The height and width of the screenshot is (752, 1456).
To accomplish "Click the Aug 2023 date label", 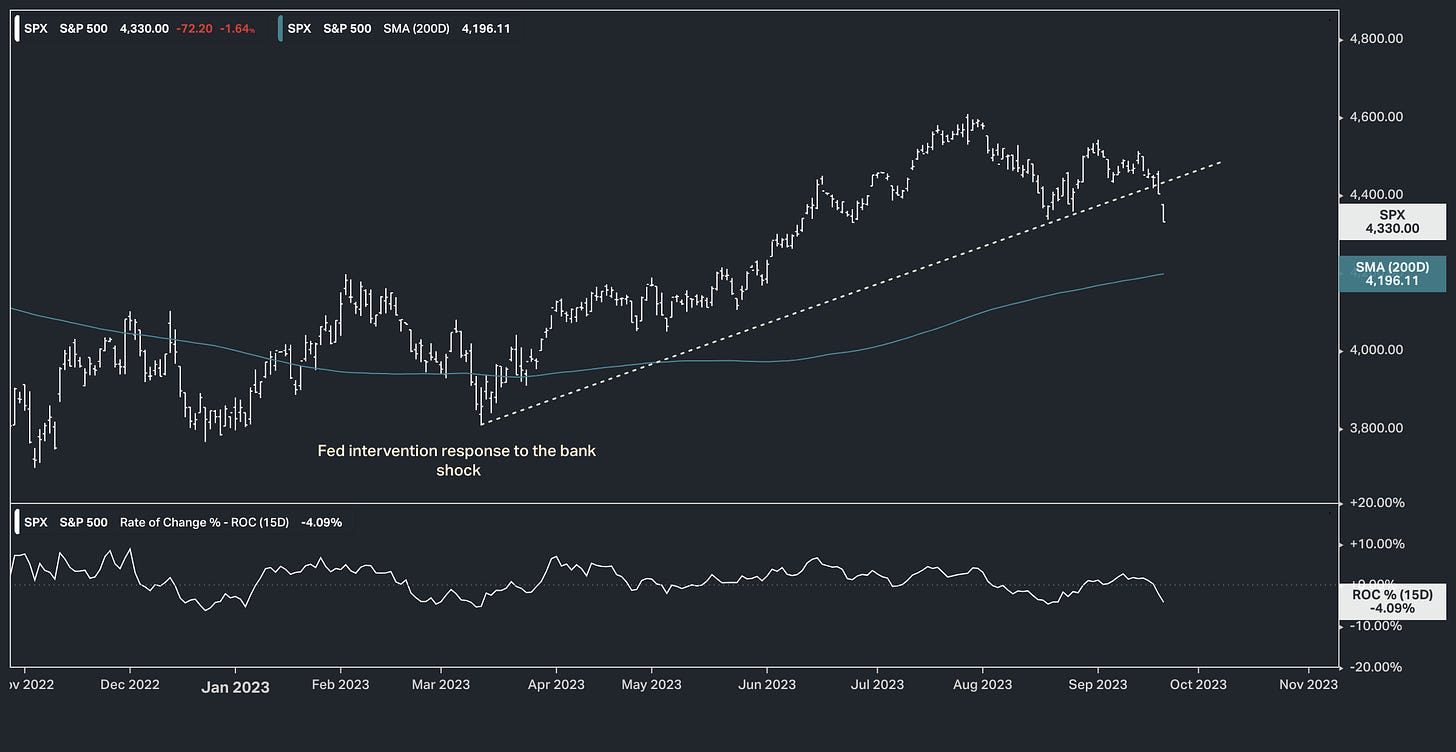I will 982,685.
